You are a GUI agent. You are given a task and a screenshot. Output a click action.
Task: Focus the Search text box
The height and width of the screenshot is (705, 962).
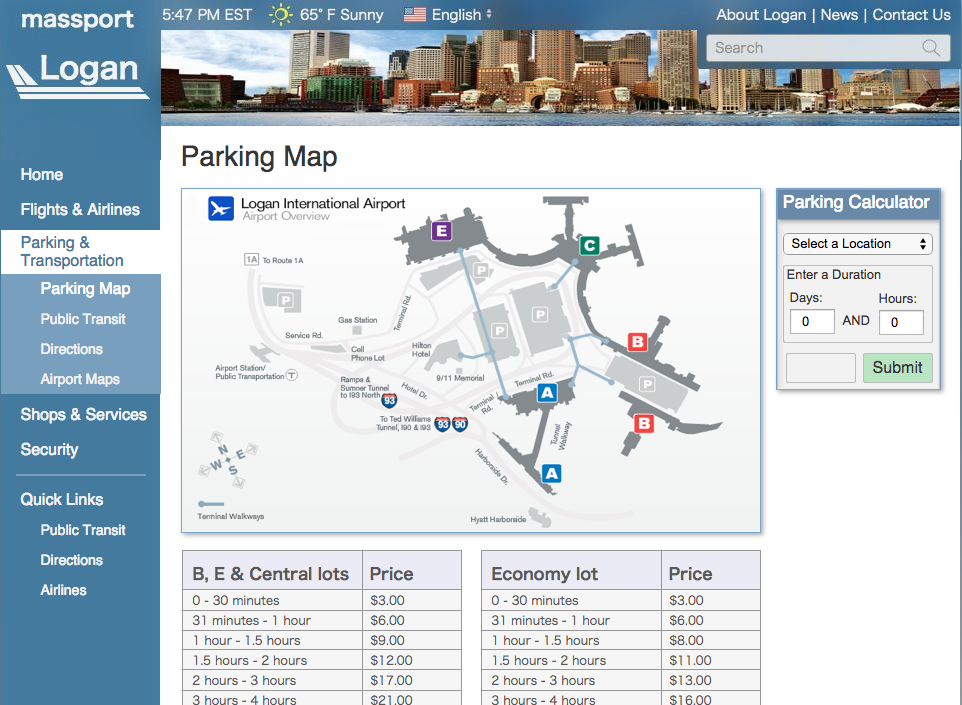(x=815, y=48)
